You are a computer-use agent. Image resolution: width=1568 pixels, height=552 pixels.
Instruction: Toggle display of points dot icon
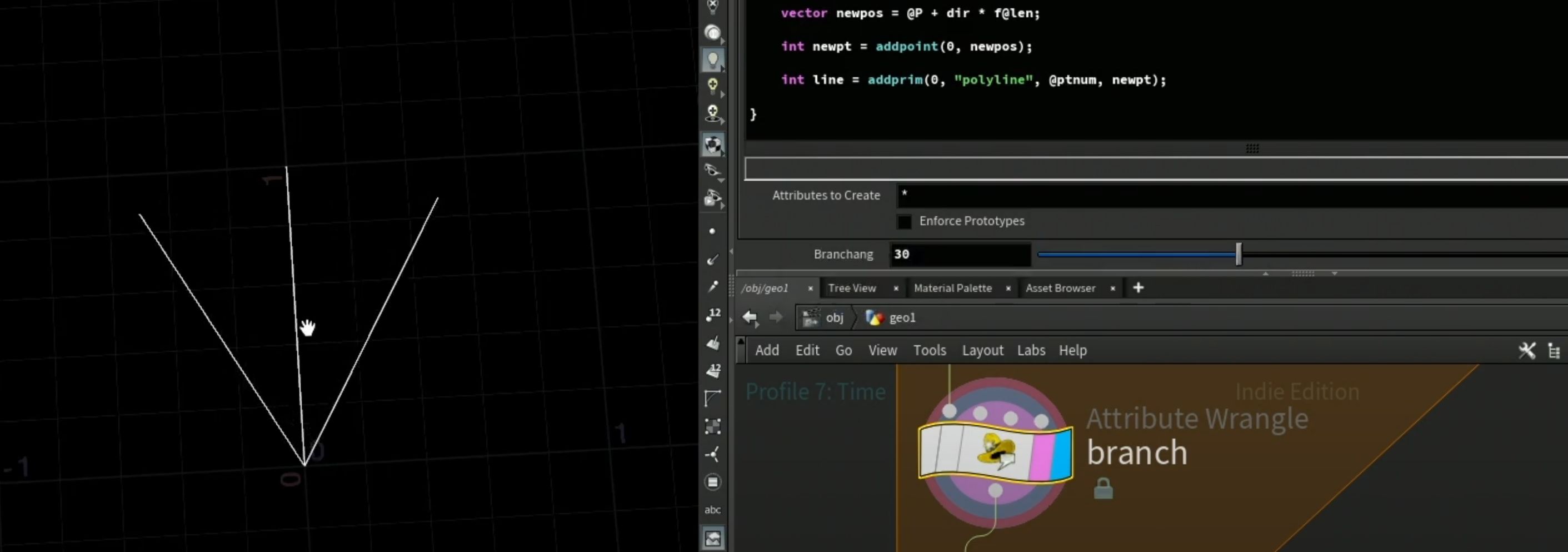pos(712,231)
